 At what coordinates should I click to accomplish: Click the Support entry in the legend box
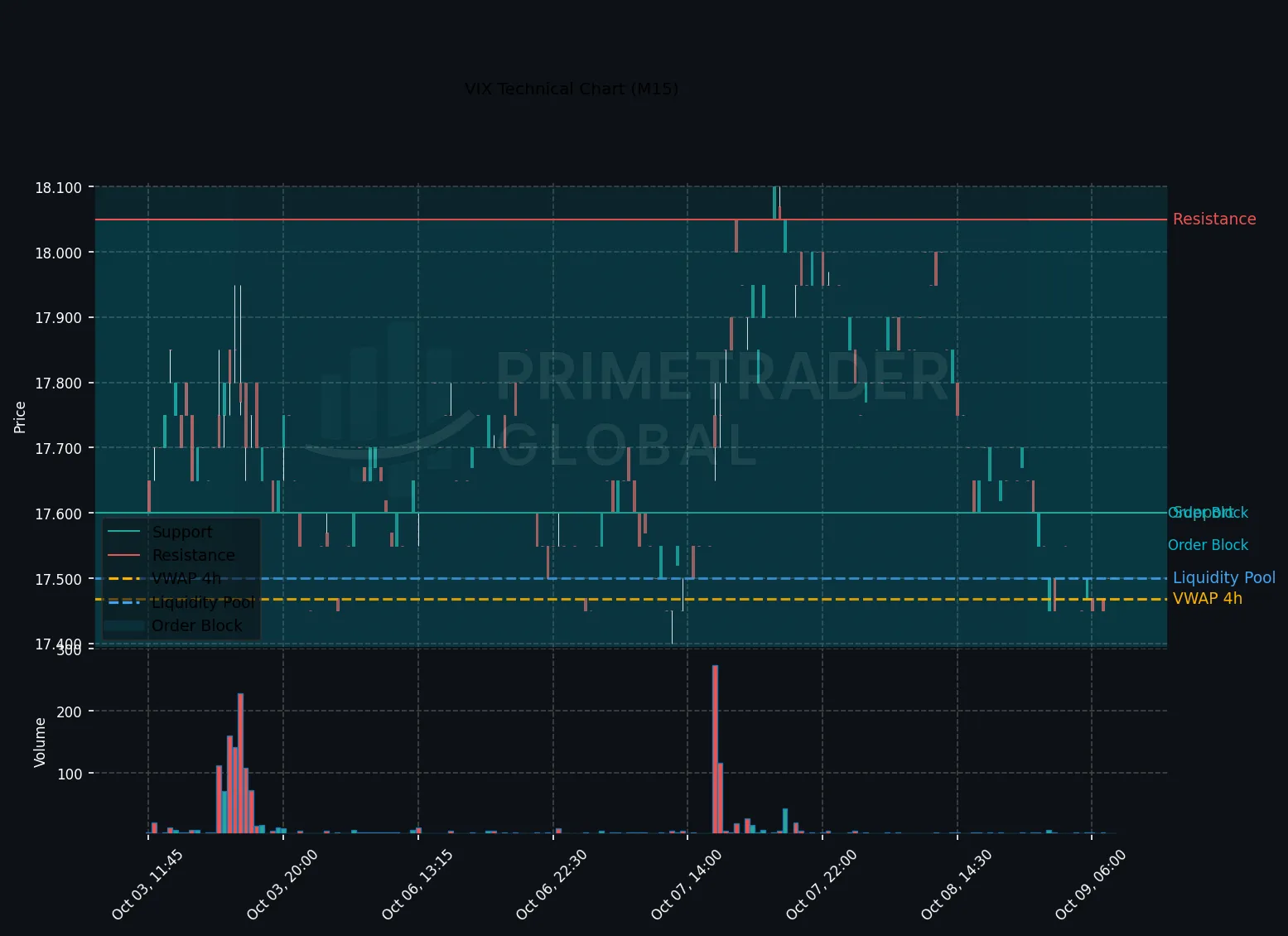tap(182, 532)
